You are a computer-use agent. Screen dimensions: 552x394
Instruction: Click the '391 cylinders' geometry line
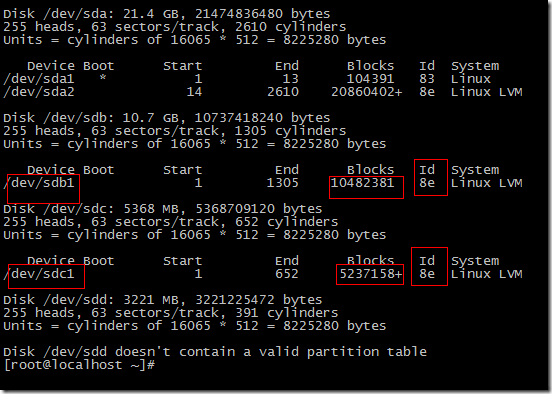(x=170, y=313)
